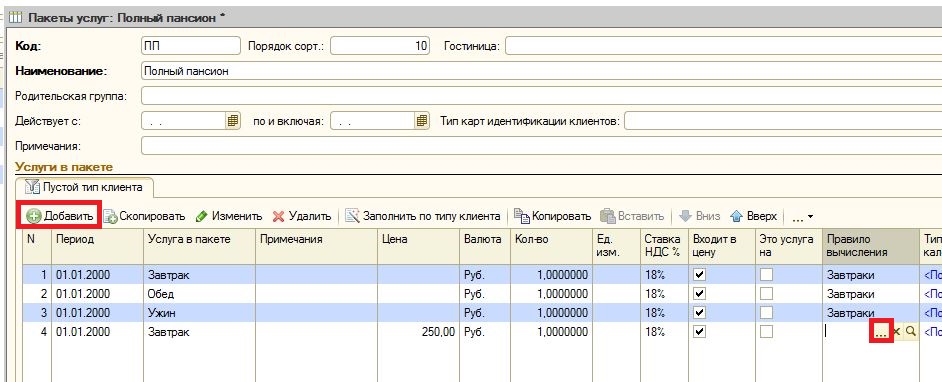
Task: Toggle Входит в цену checkbox for Обед row
Action: [x=700, y=294]
